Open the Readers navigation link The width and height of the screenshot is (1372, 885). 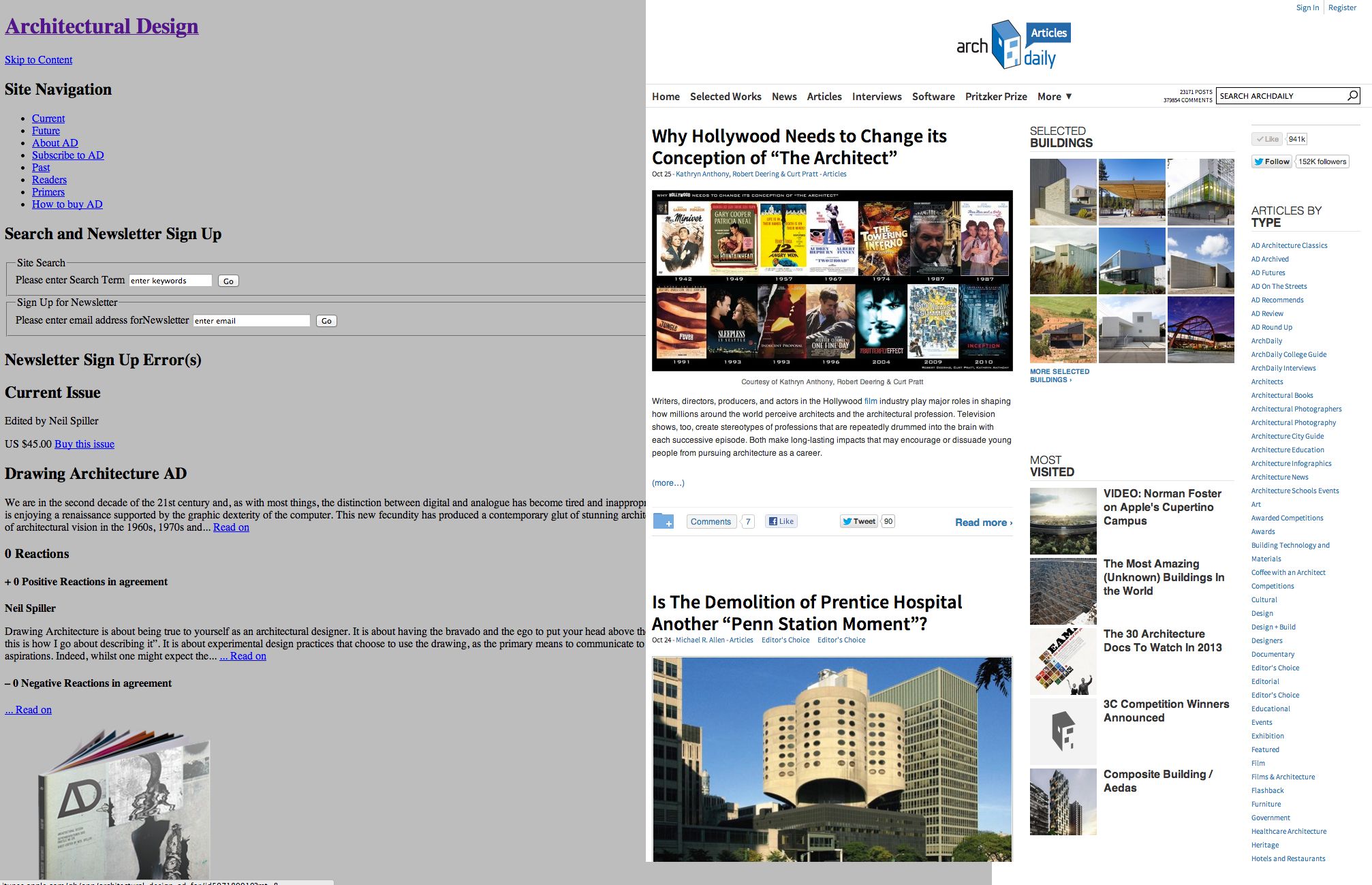49,180
